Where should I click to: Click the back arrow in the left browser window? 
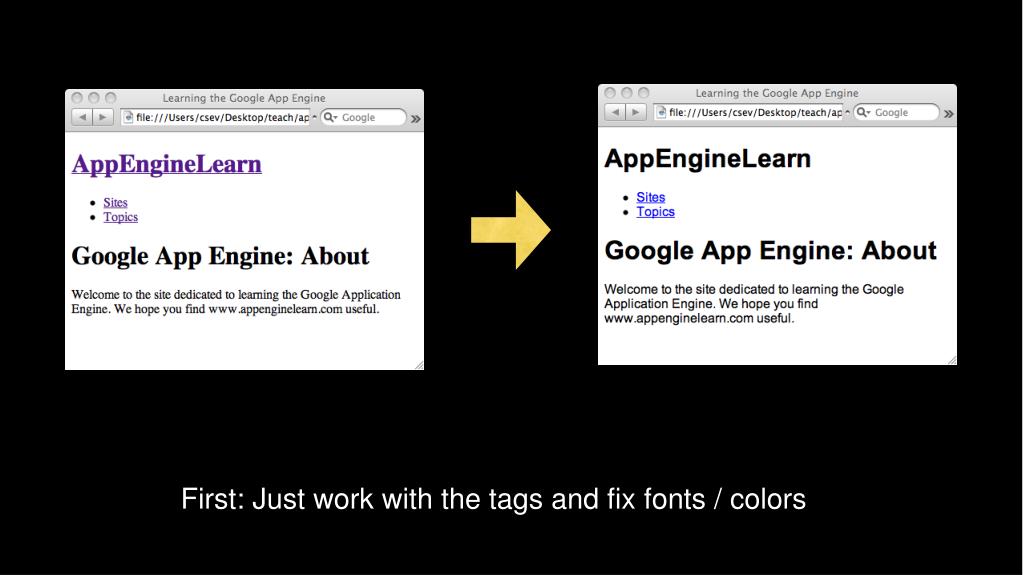82,117
